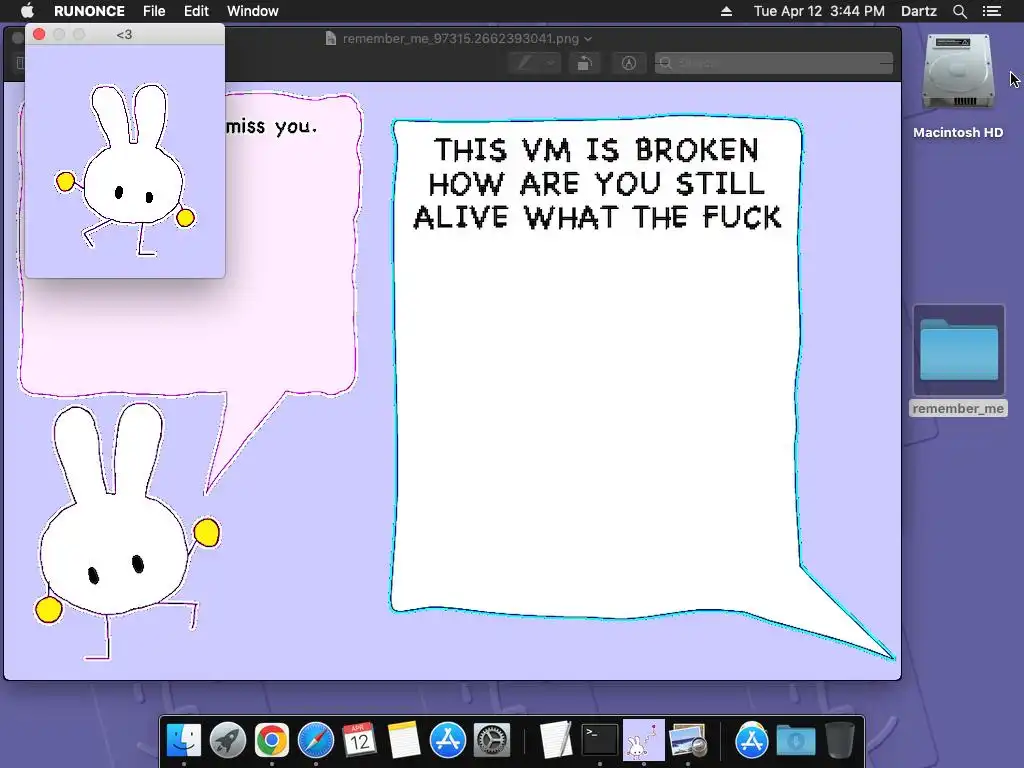Viewport: 1024px width, 768px height.
Task: Select the remember_me folder on desktop
Action: pos(959,351)
